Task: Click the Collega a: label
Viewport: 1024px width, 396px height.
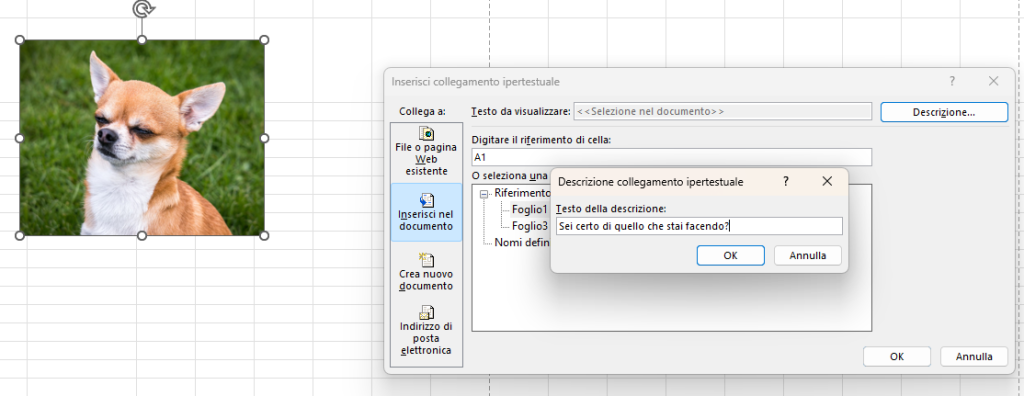Action: pyautogui.click(x=423, y=112)
